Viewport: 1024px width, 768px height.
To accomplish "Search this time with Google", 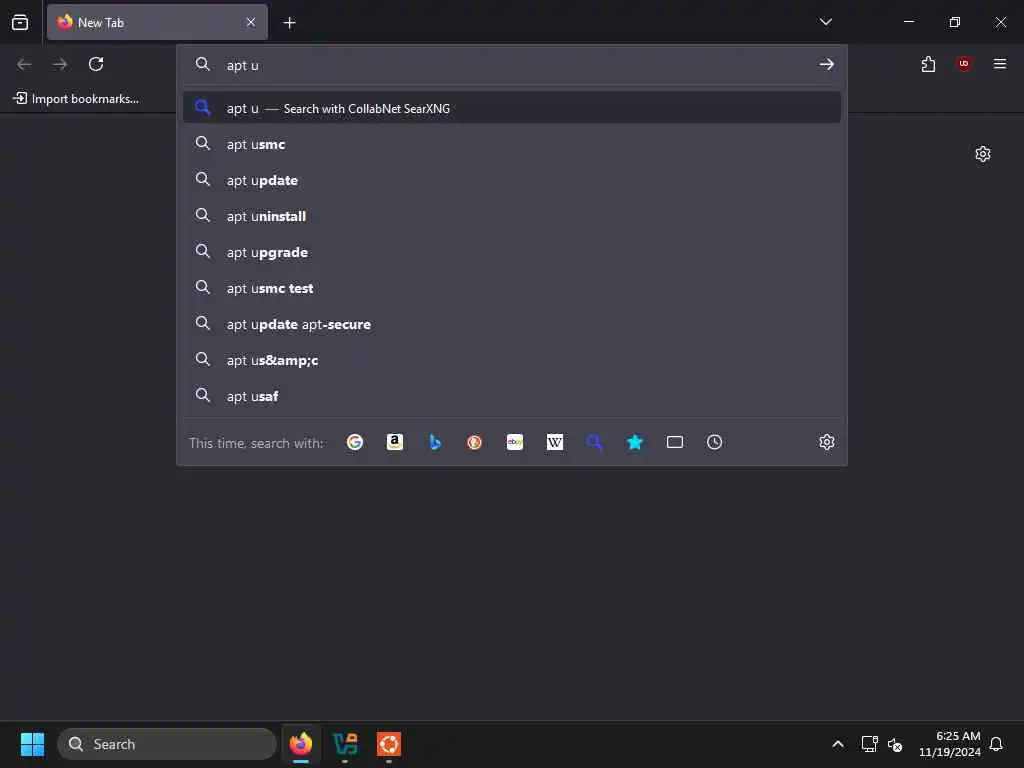I will [x=355, y=443].
